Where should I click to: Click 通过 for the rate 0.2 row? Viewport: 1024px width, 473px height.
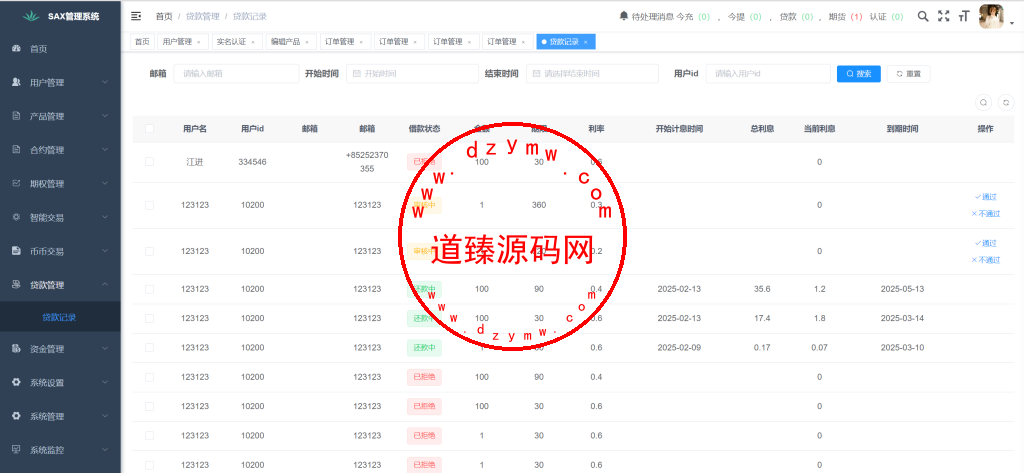[x=985, y=243]
